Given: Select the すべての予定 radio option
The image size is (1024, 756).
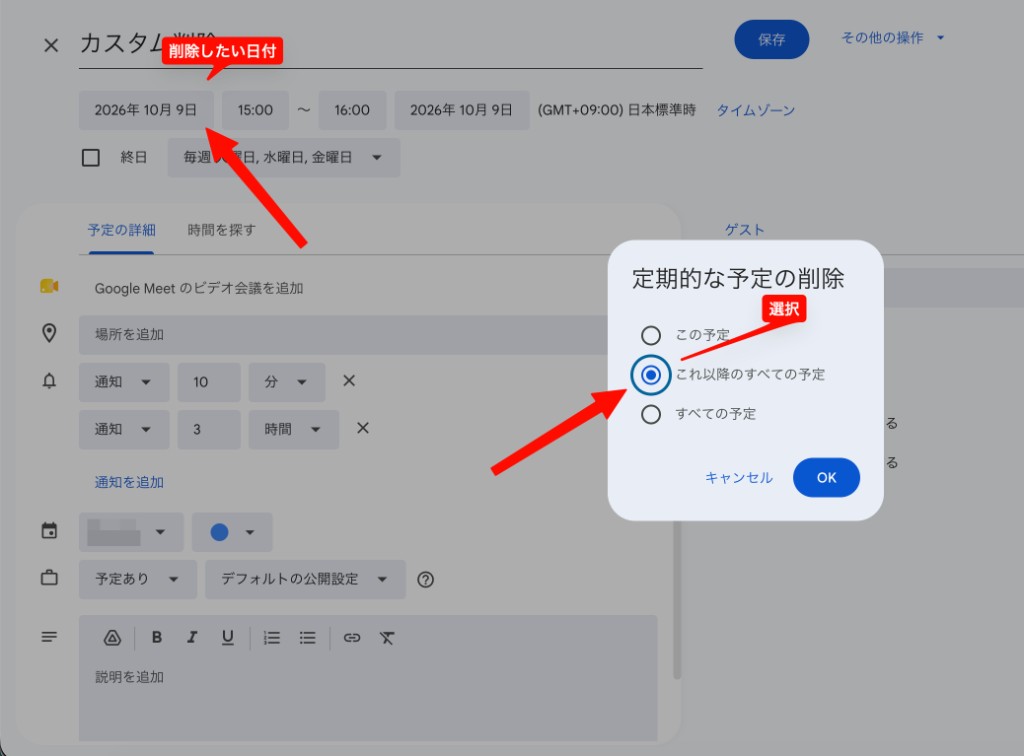Looking at the screenshot, I should (x=650, y=414).
